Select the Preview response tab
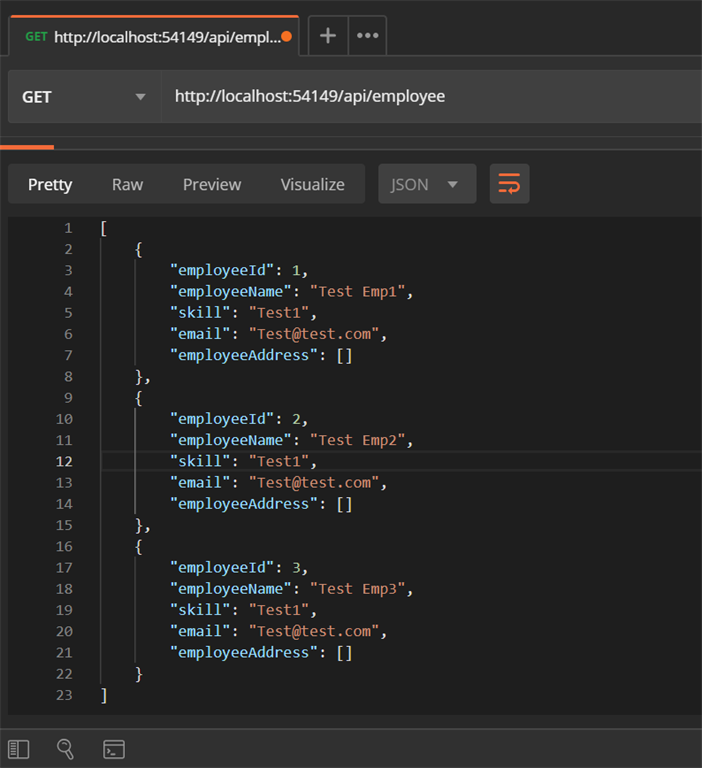 coord(211,184)
